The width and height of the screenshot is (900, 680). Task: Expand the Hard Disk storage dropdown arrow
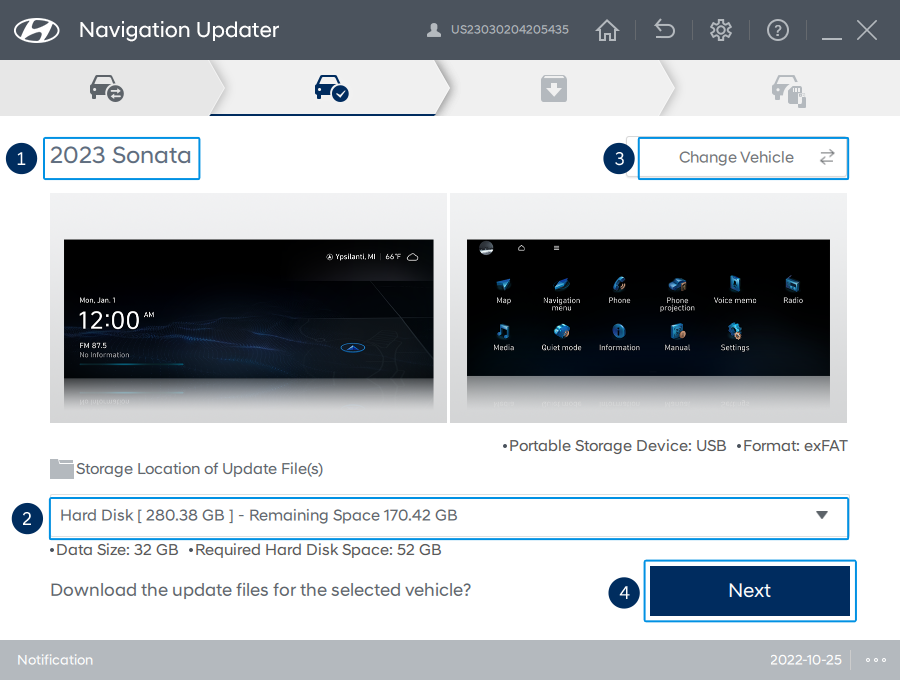[x=822, y=516]
